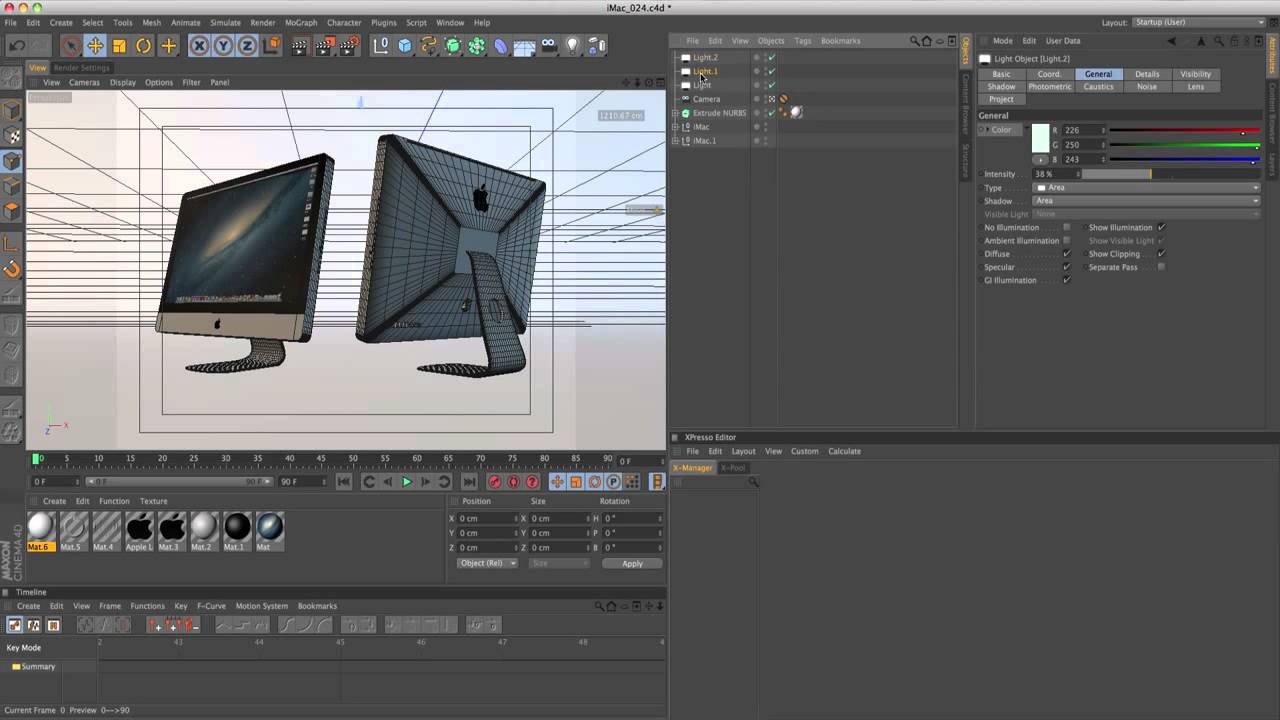
Task: Select the Mat.1 black material
Action: point(236,531)
